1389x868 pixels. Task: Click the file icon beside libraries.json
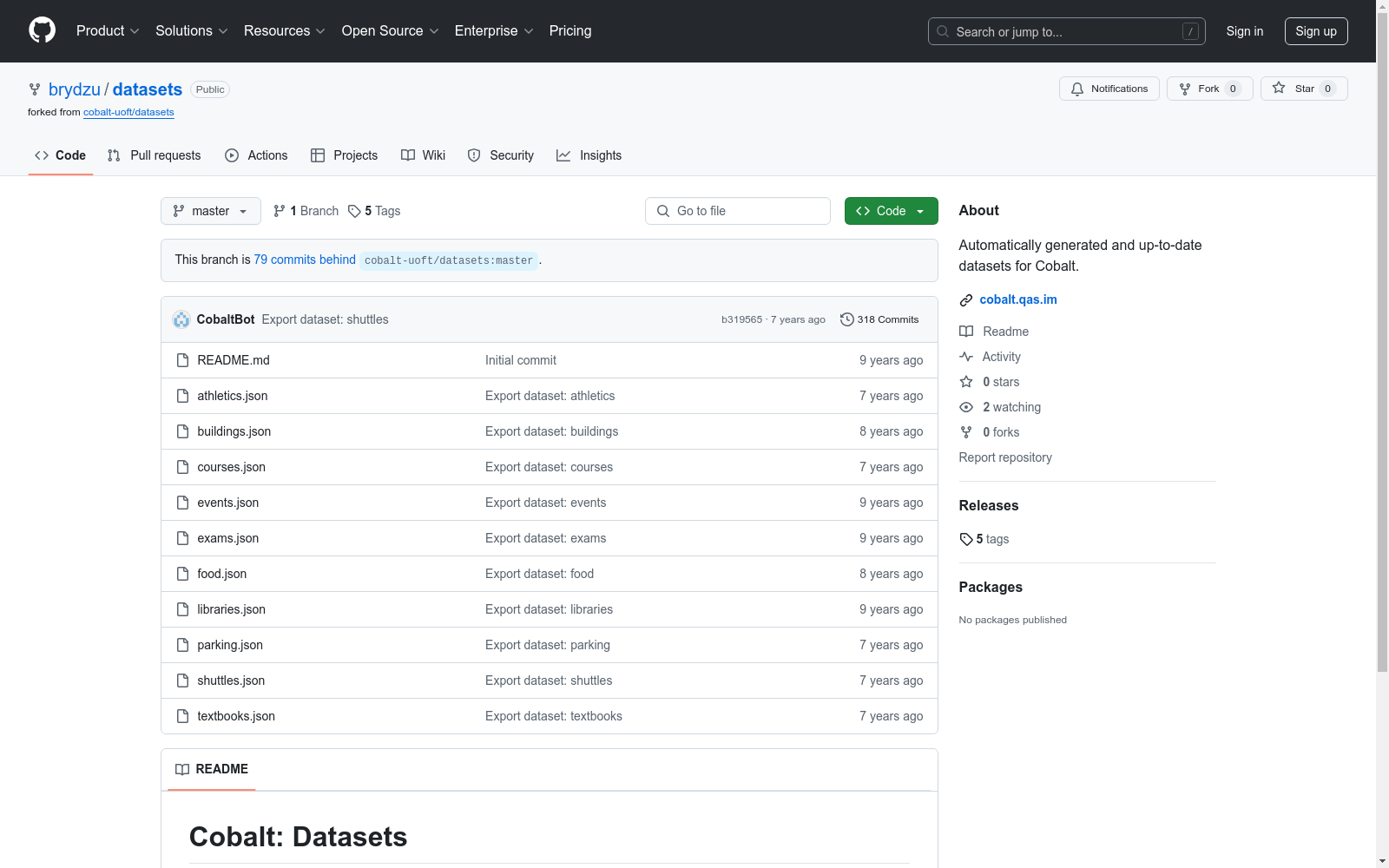(182, 609)
